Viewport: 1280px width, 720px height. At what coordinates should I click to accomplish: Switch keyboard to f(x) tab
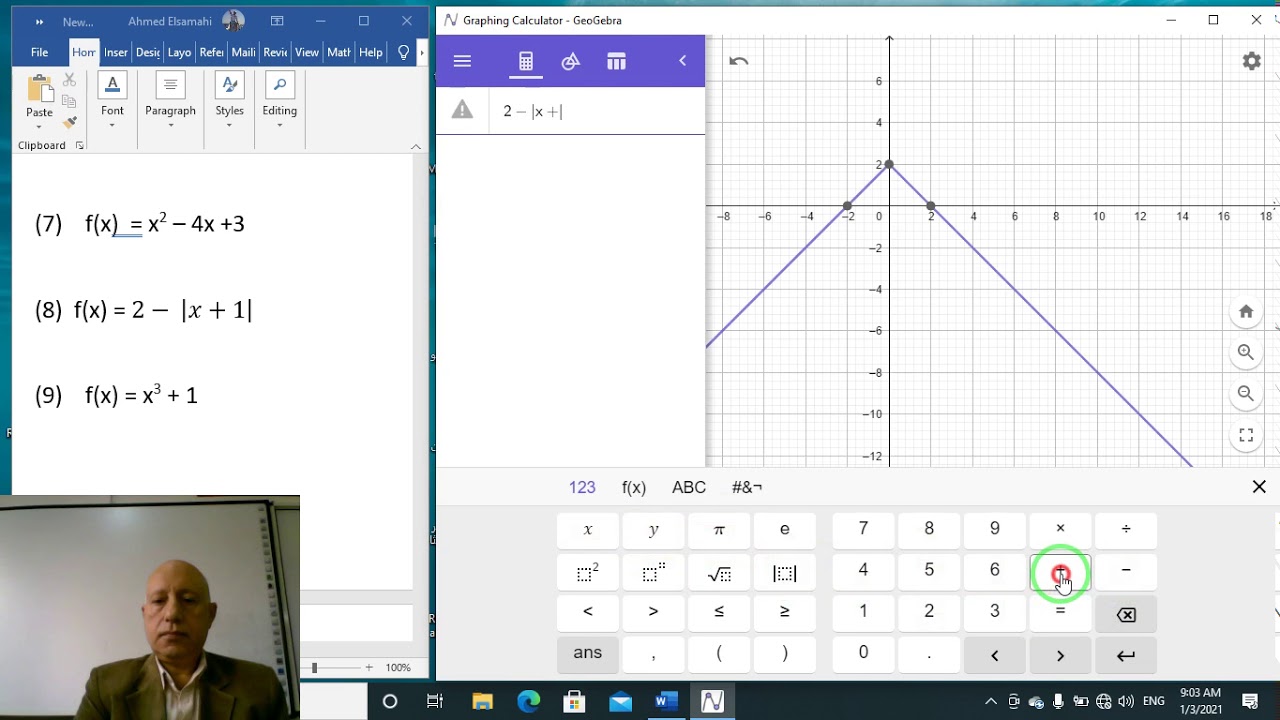634,487
